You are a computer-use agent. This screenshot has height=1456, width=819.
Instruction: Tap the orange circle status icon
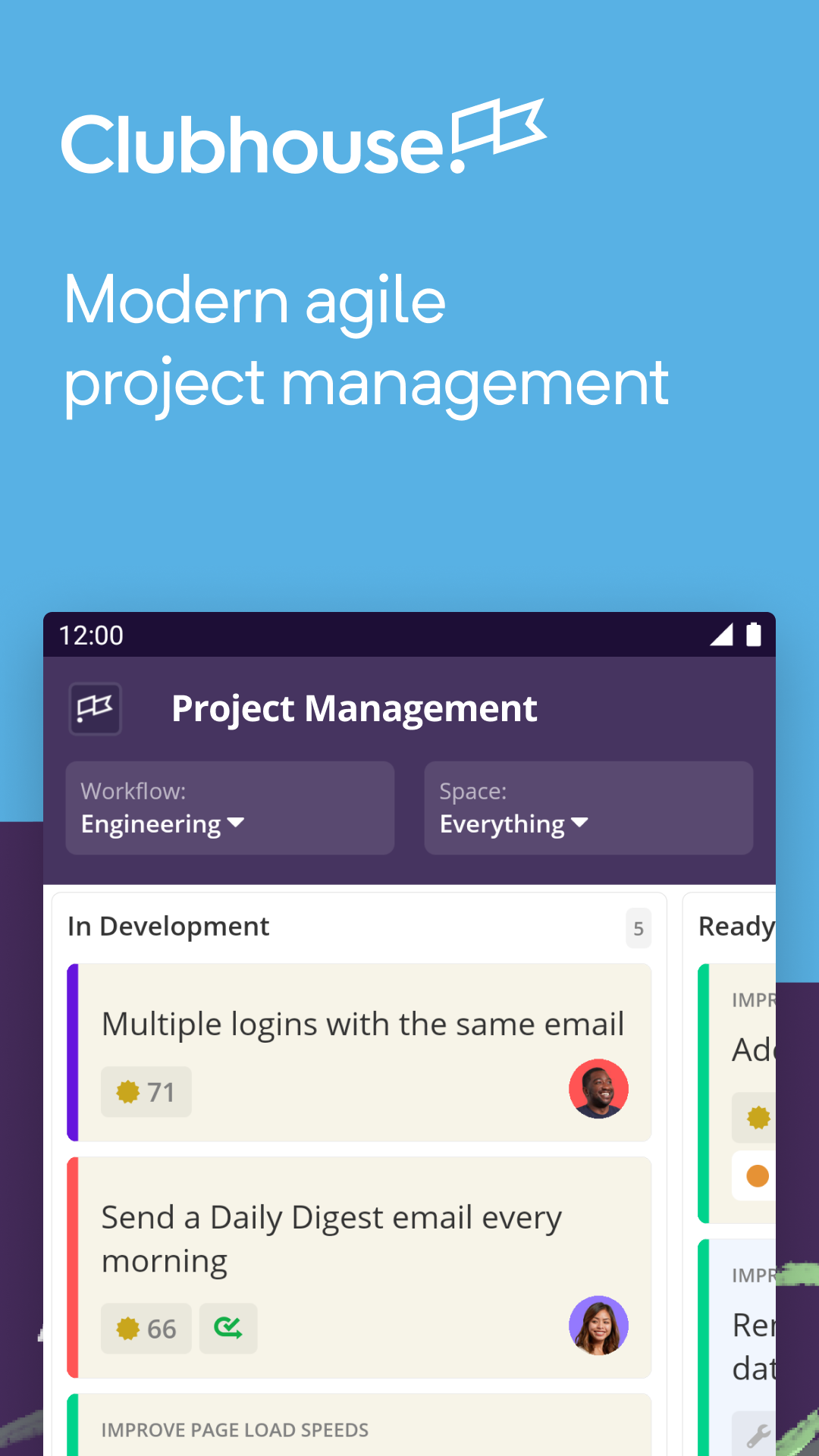[758, 1176]
